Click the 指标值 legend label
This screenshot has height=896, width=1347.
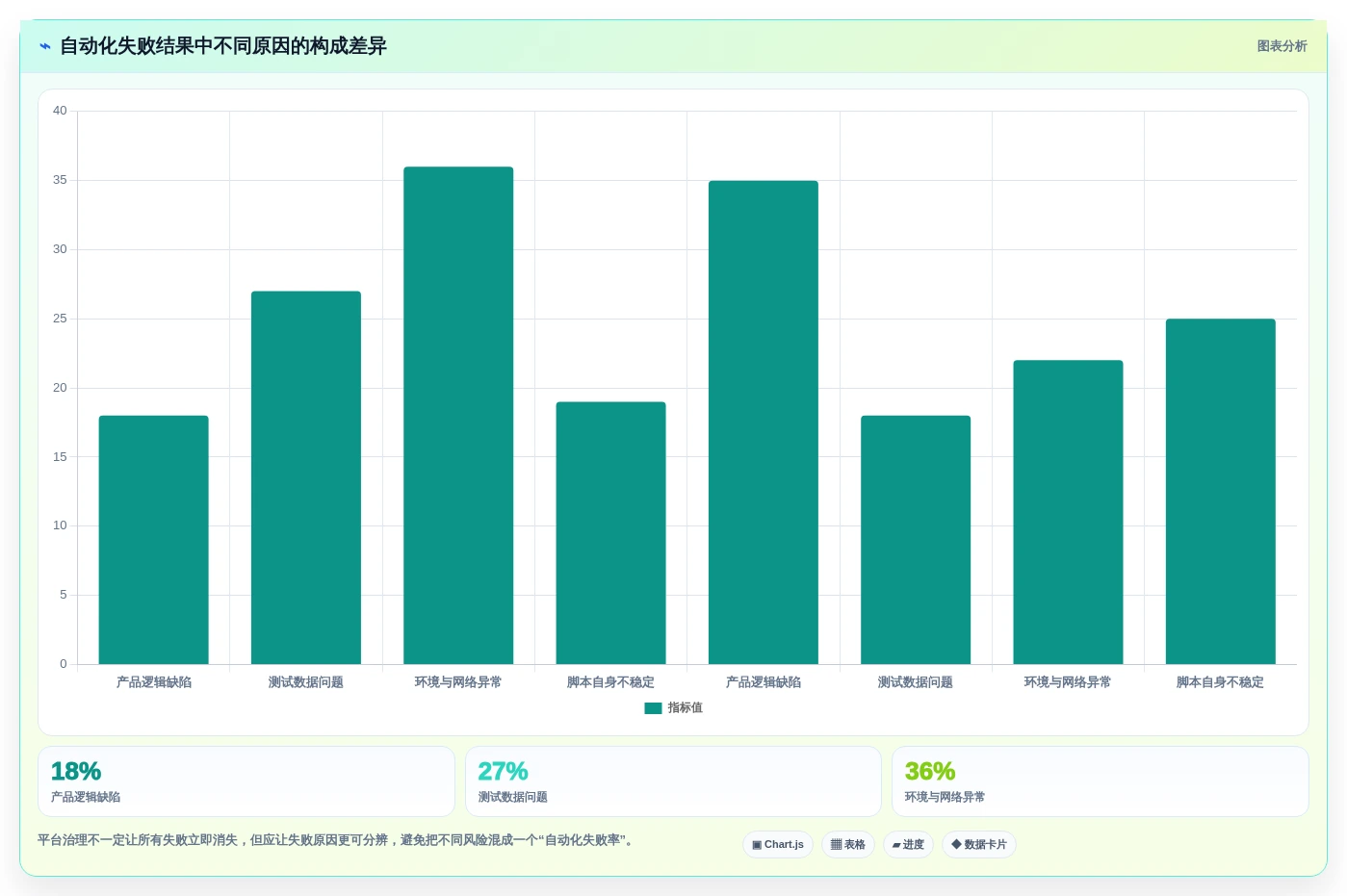(x=686, y=708)
